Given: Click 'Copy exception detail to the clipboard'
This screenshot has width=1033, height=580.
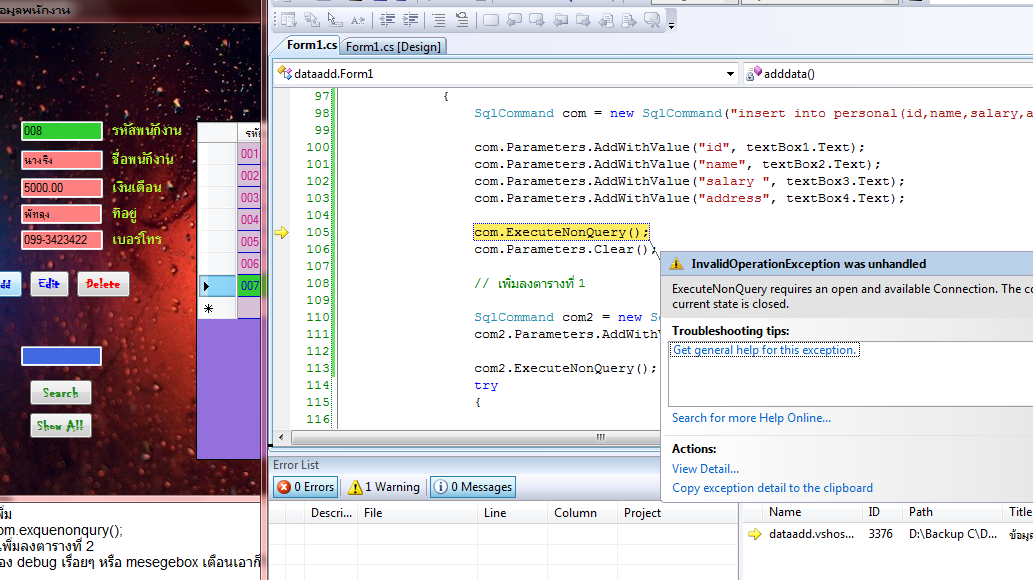Looking at the screenshot, I should coord(772,488).
